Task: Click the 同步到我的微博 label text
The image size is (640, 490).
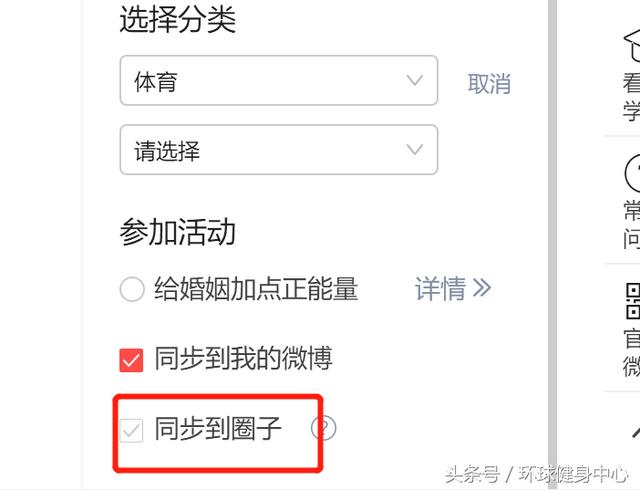Action: 243,358
